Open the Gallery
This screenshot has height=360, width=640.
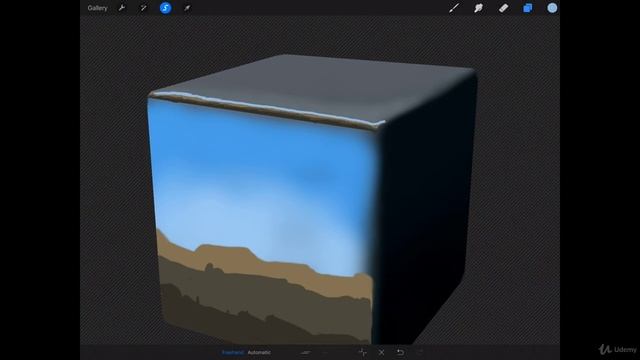(x=97, y=8)
